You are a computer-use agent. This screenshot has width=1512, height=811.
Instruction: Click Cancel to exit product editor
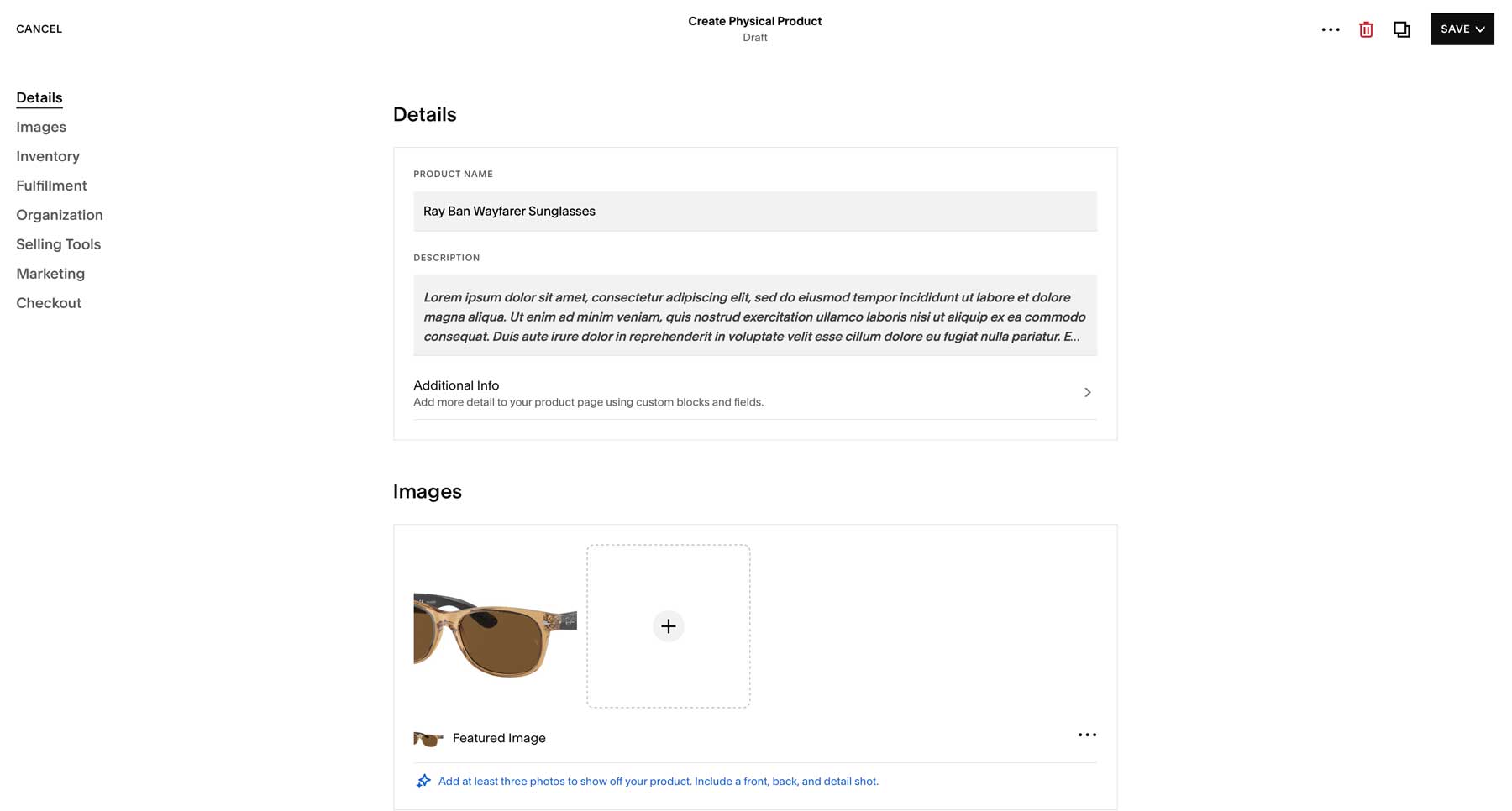[39, 29]
